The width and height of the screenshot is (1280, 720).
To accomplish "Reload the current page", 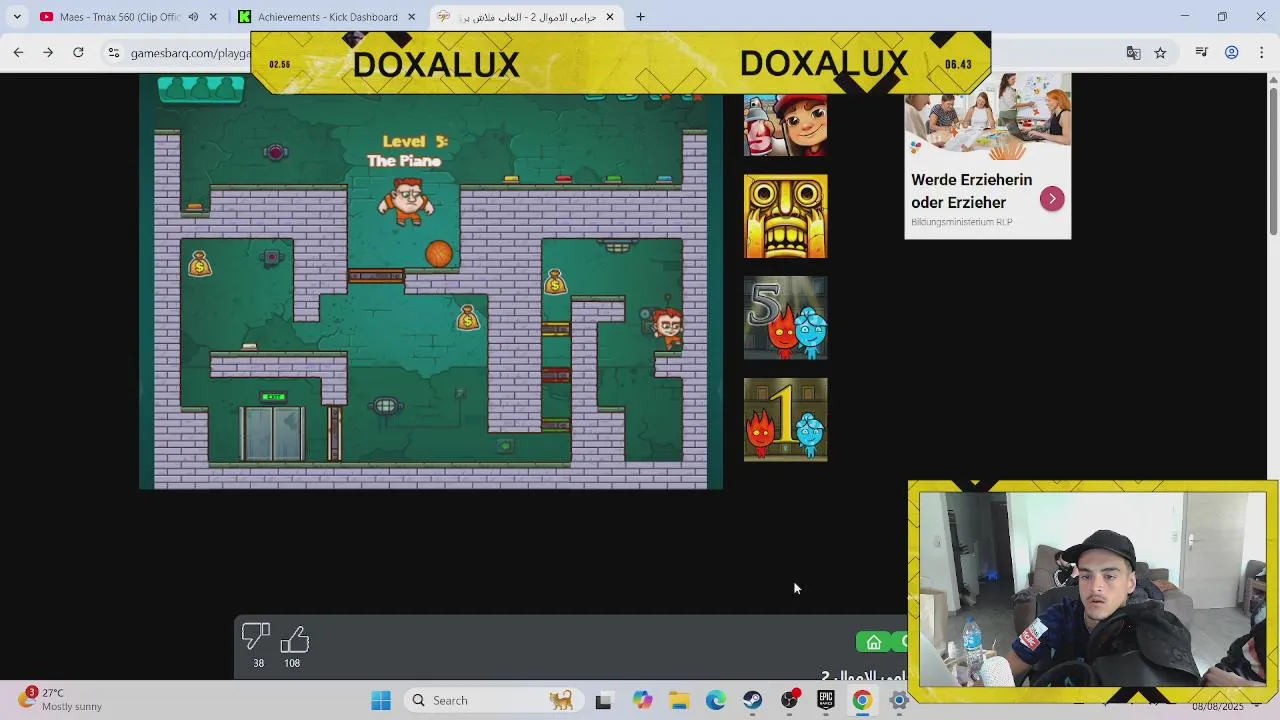I will point(78,53).
